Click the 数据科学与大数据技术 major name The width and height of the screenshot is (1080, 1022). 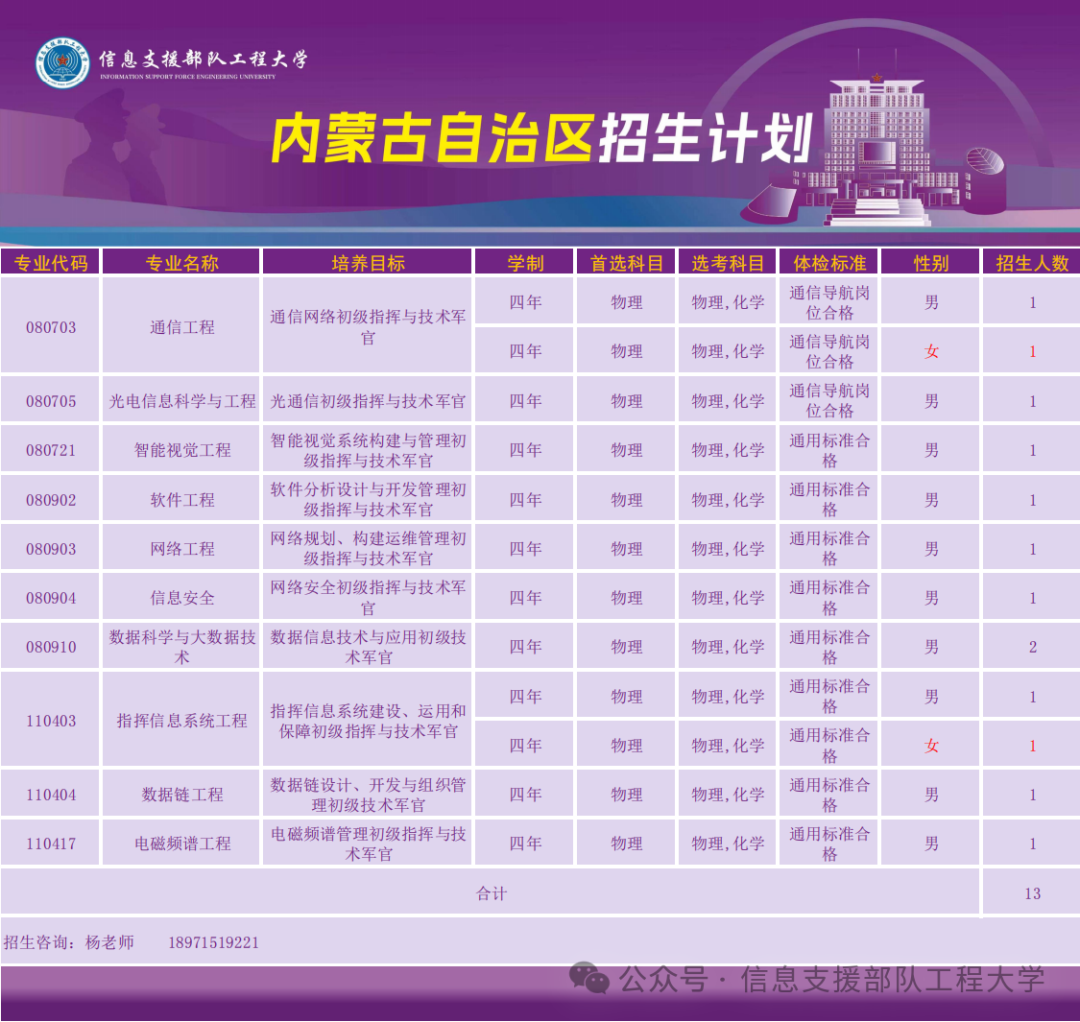[x=182, y=647]
